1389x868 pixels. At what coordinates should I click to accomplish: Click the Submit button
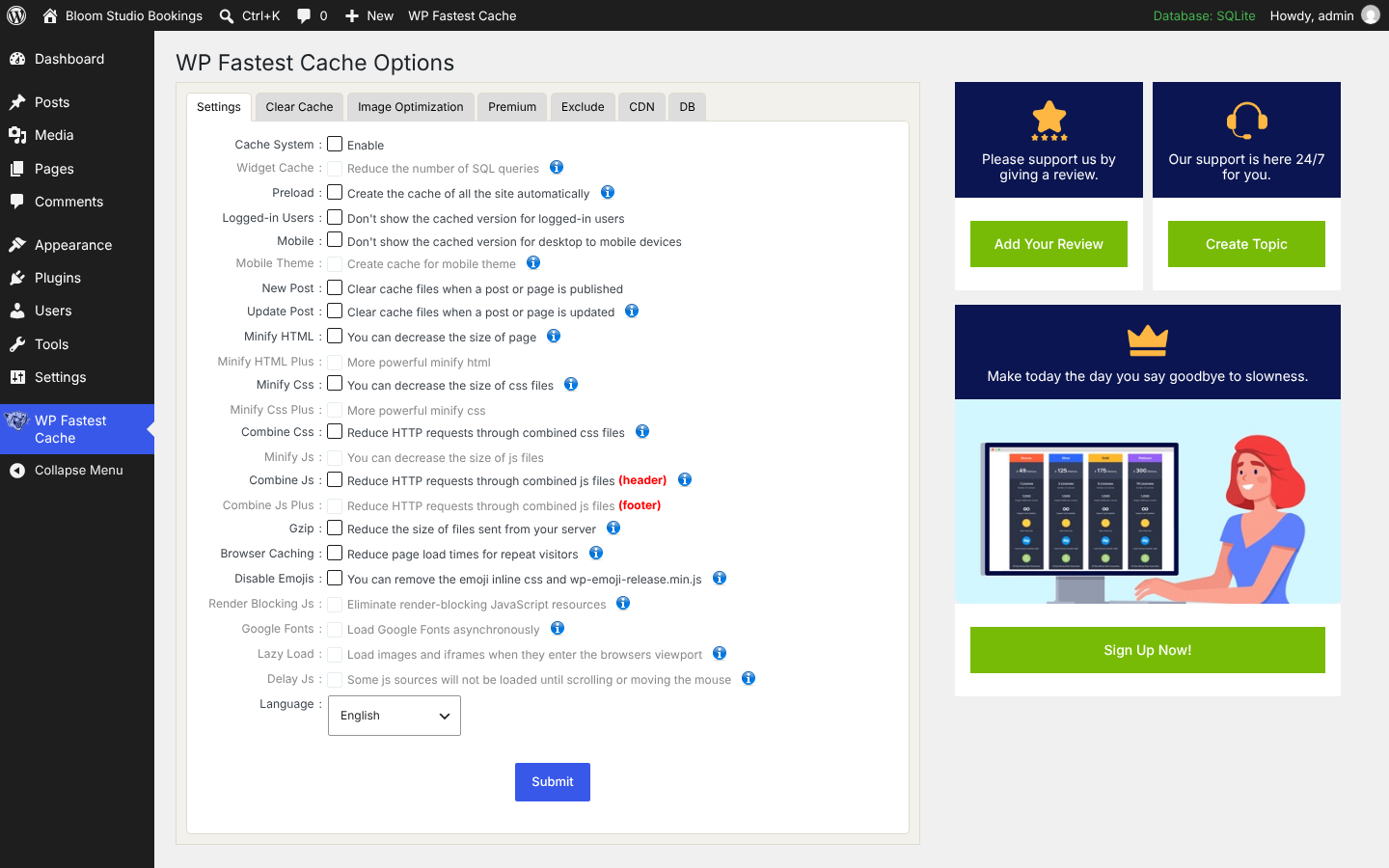pyautogui.click(x=553, y=782)
